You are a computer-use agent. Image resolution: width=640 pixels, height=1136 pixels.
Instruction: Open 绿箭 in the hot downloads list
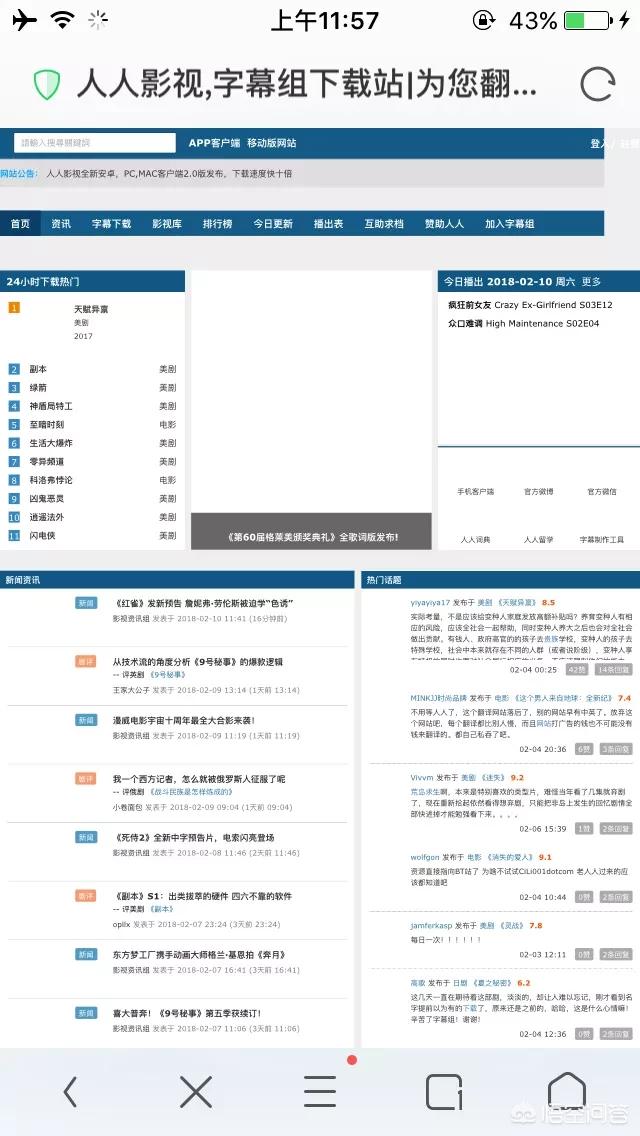point(38,388)
